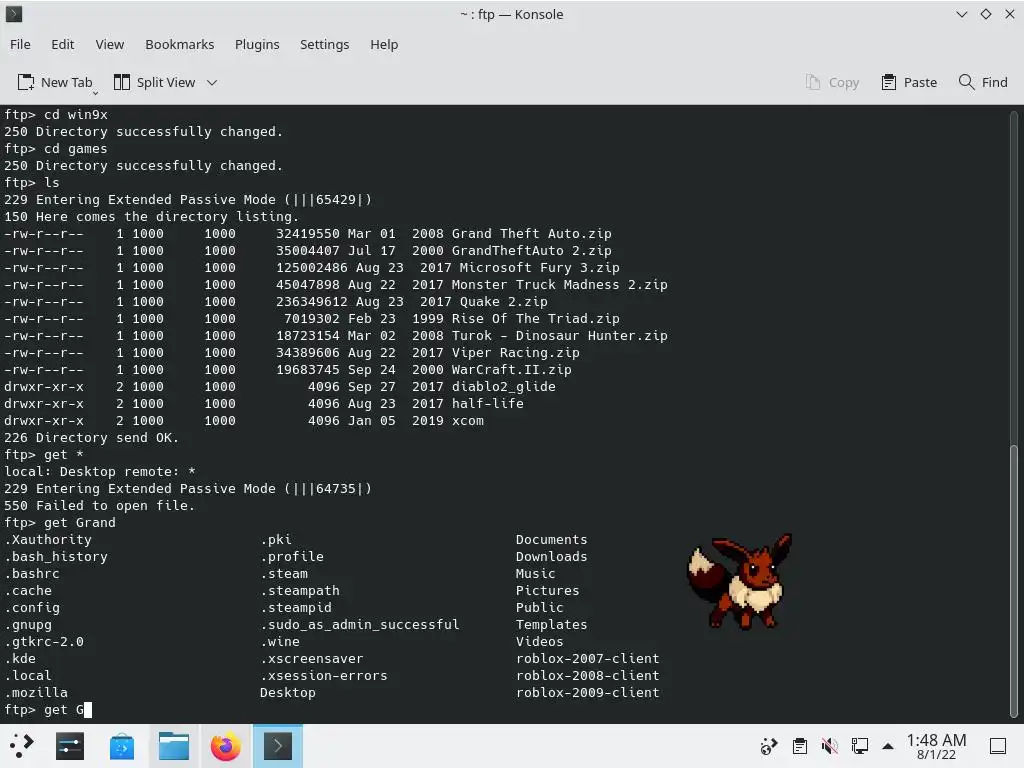
Task: Click the 'Grand Theft Auto.zip' listing line
Action: tap(308, 234)
